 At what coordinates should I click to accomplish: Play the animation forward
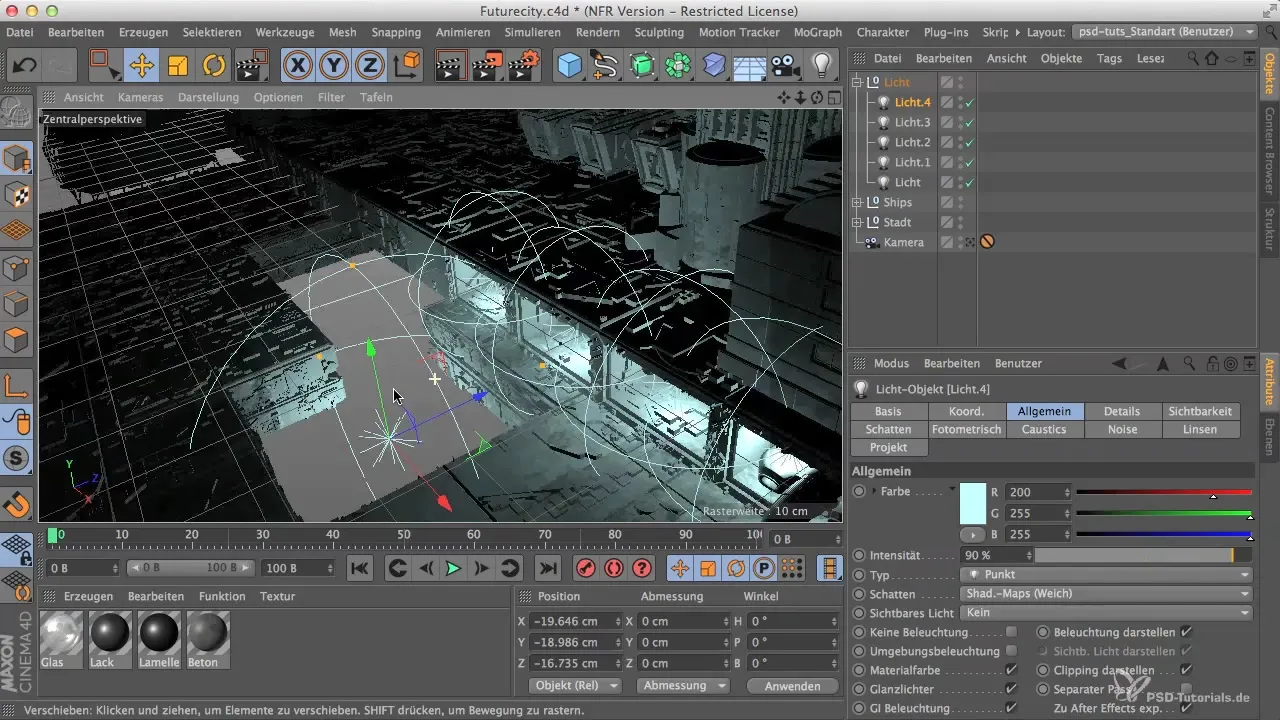point(453,568)
